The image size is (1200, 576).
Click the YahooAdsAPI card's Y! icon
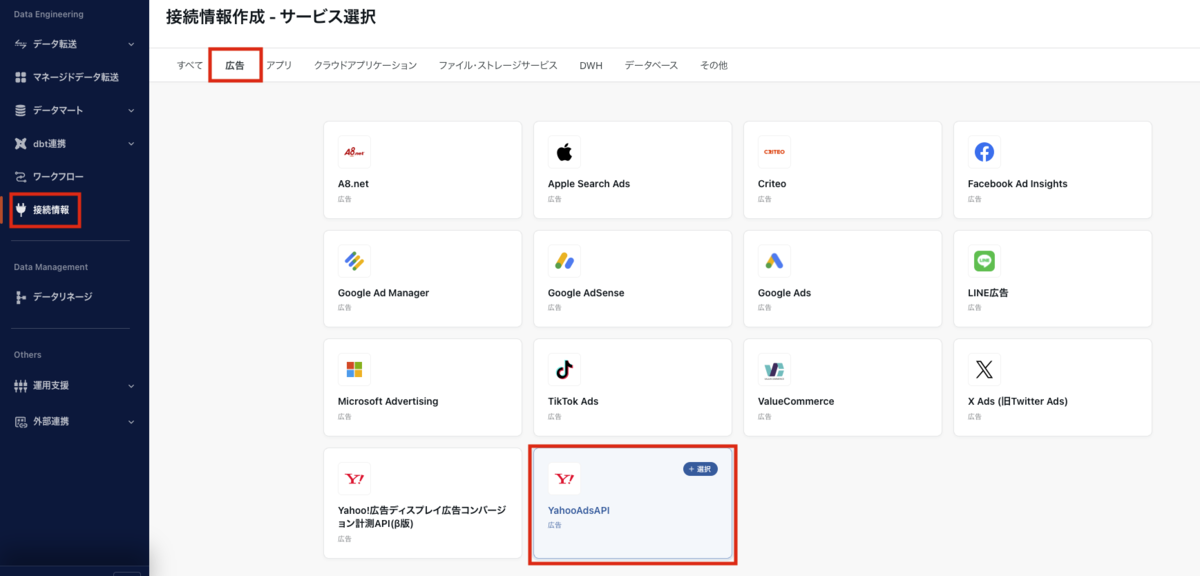point(564,479)
